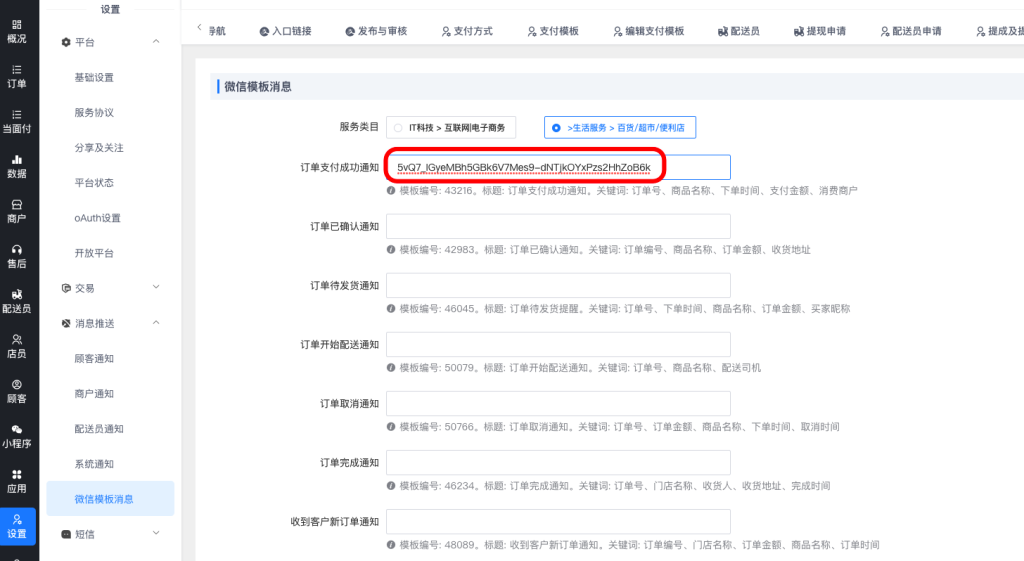1024x561 pixels.
Task: Expand the 交易 settings group
Action: 155,288
